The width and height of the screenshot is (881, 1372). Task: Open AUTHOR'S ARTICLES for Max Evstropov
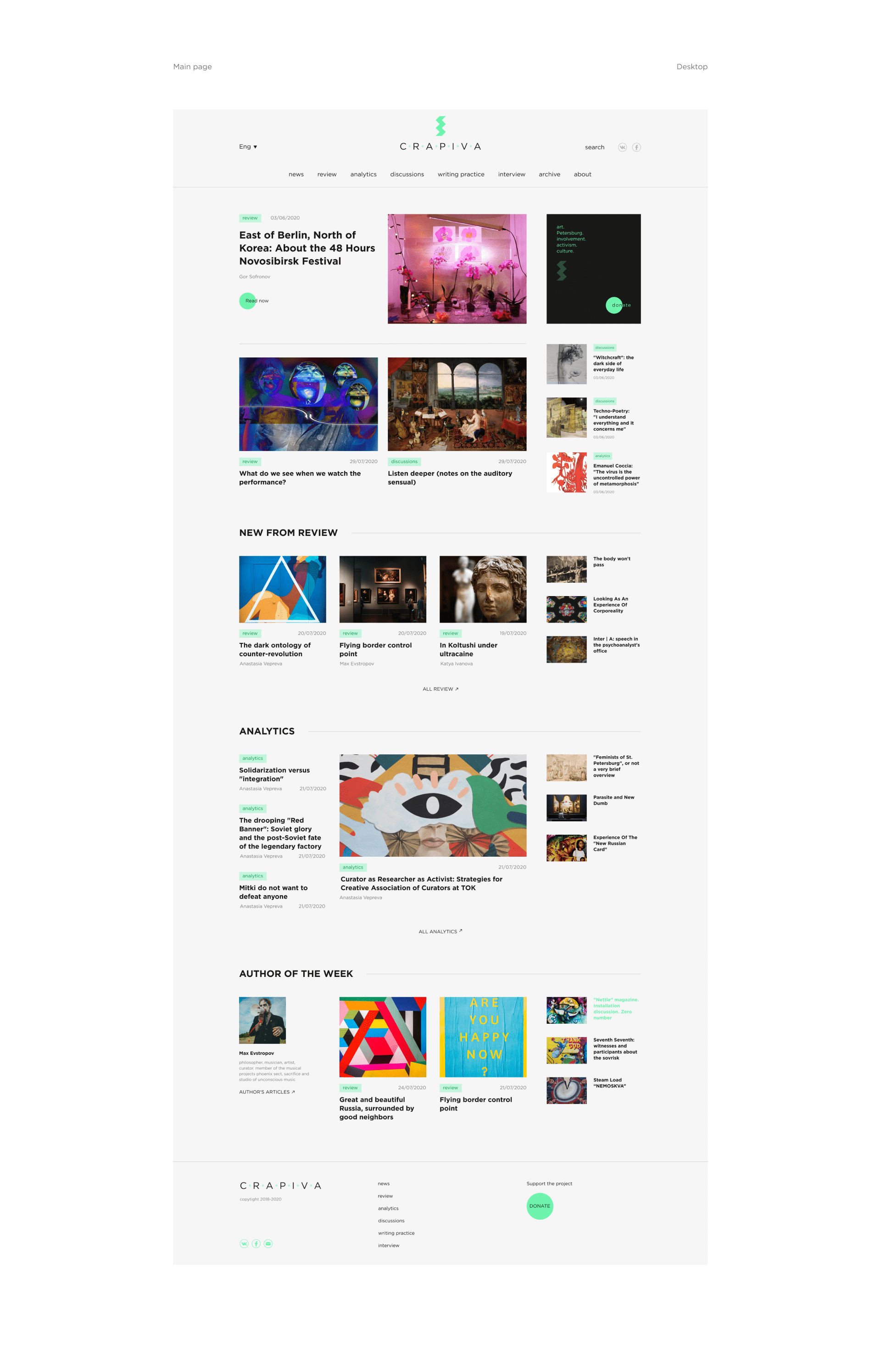tap(265, 1091)
